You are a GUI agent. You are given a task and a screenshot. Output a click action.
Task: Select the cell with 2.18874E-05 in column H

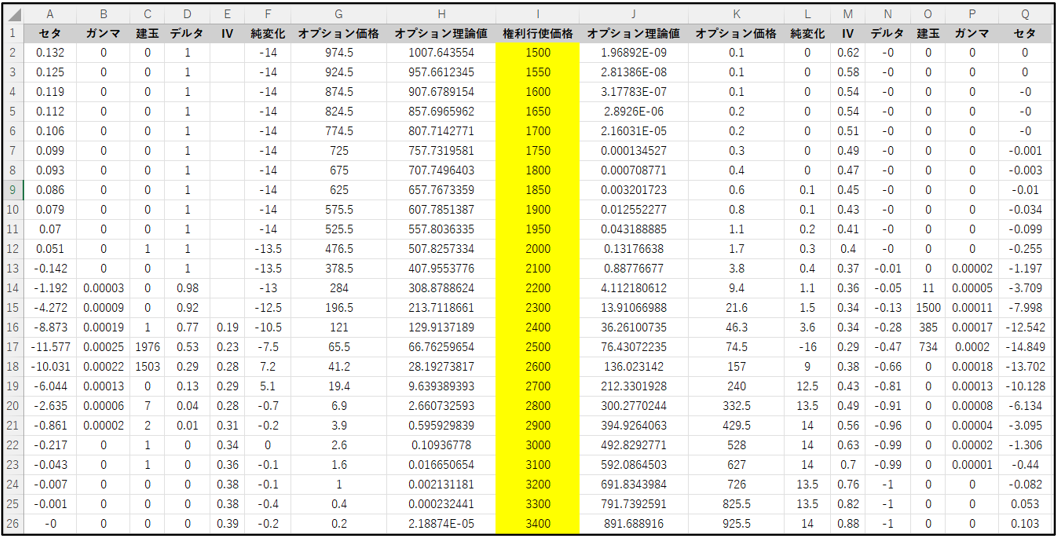(x=441, y=525)
